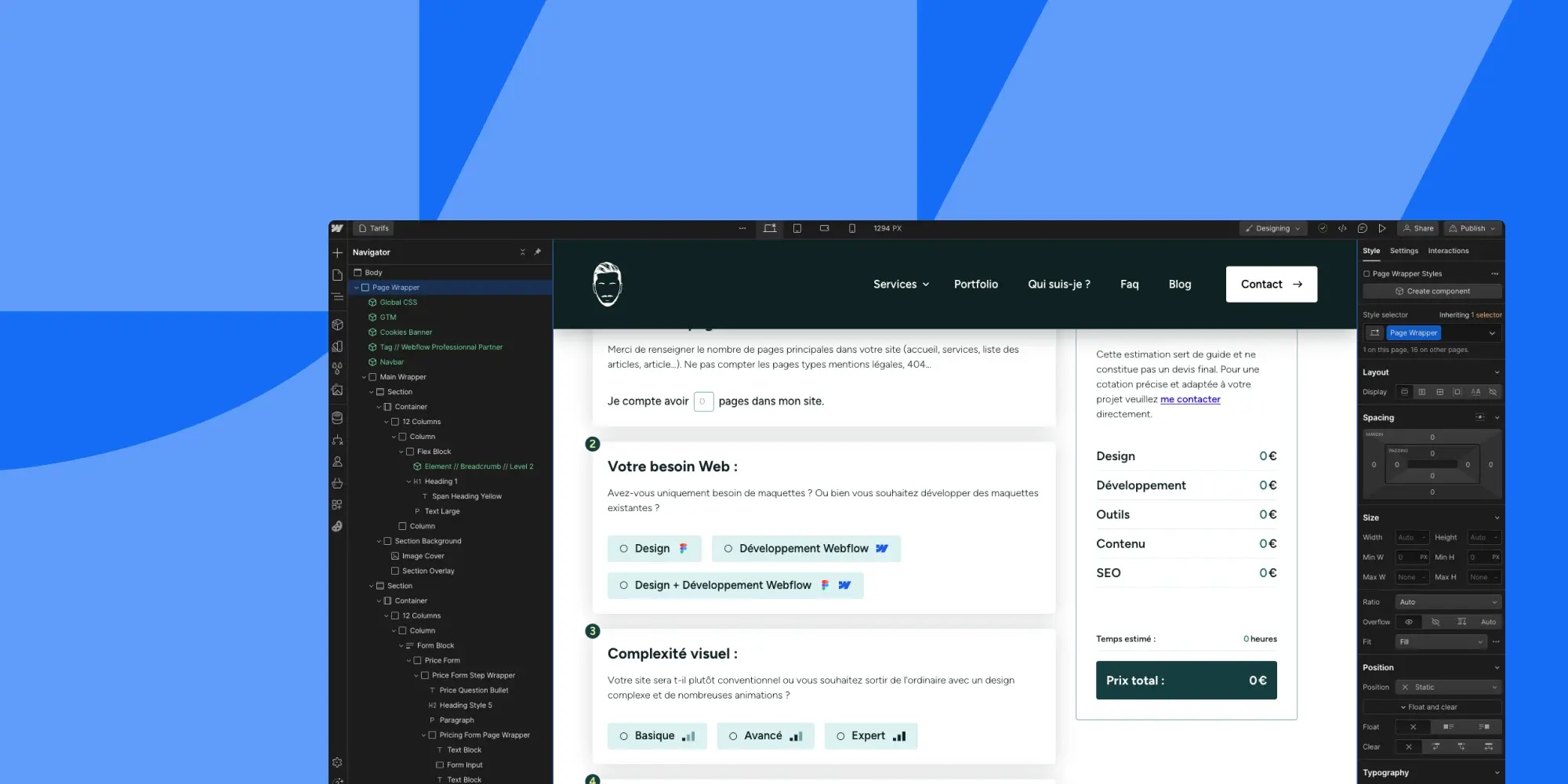Open the Add Elements panel (plus icon)
This screenshot has height=784, width=1568.
click(337, 252)
